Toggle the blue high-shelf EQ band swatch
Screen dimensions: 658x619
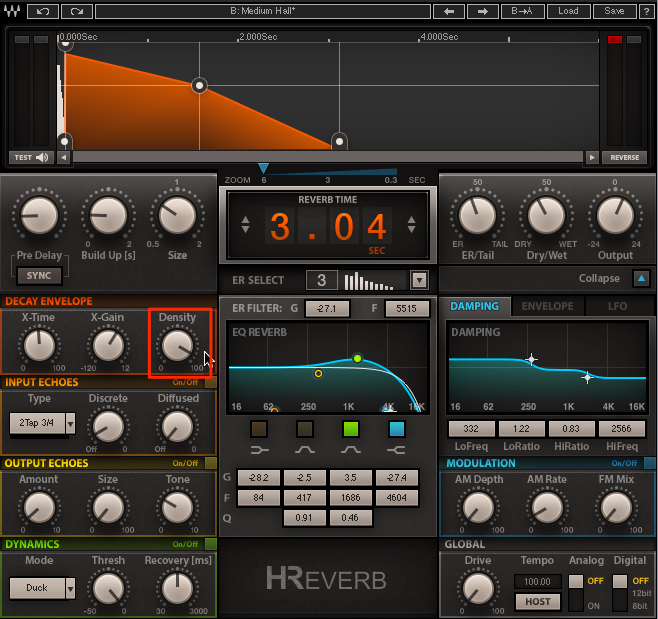coord(397,429)
